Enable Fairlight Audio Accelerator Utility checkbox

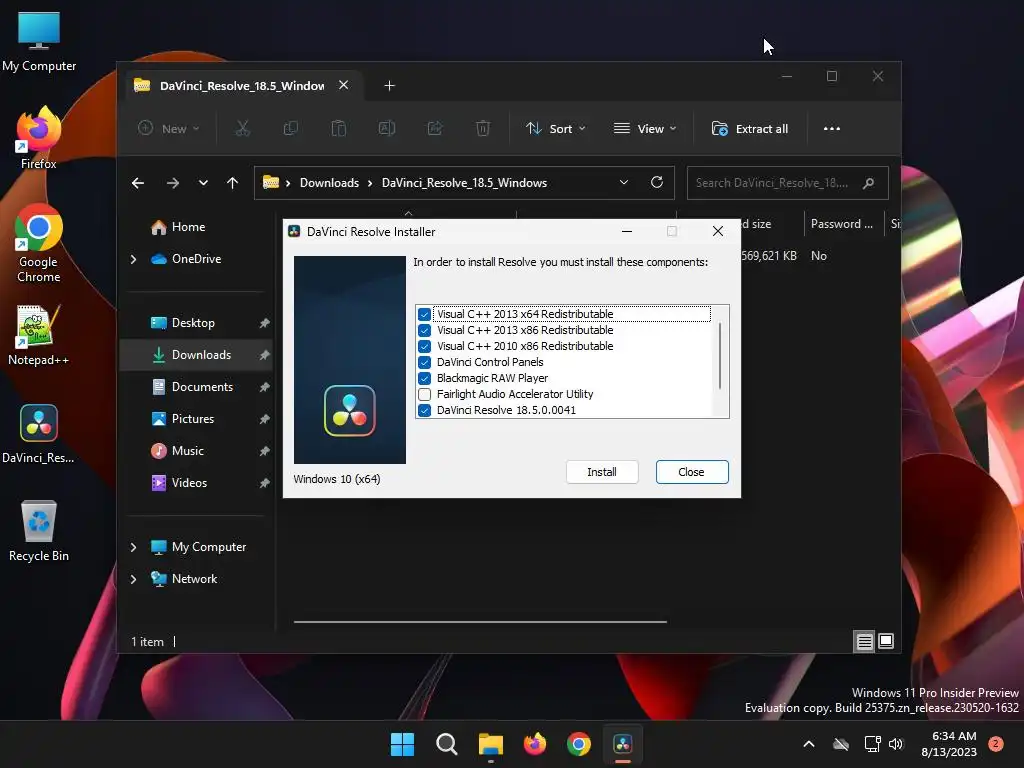point(424,394)
